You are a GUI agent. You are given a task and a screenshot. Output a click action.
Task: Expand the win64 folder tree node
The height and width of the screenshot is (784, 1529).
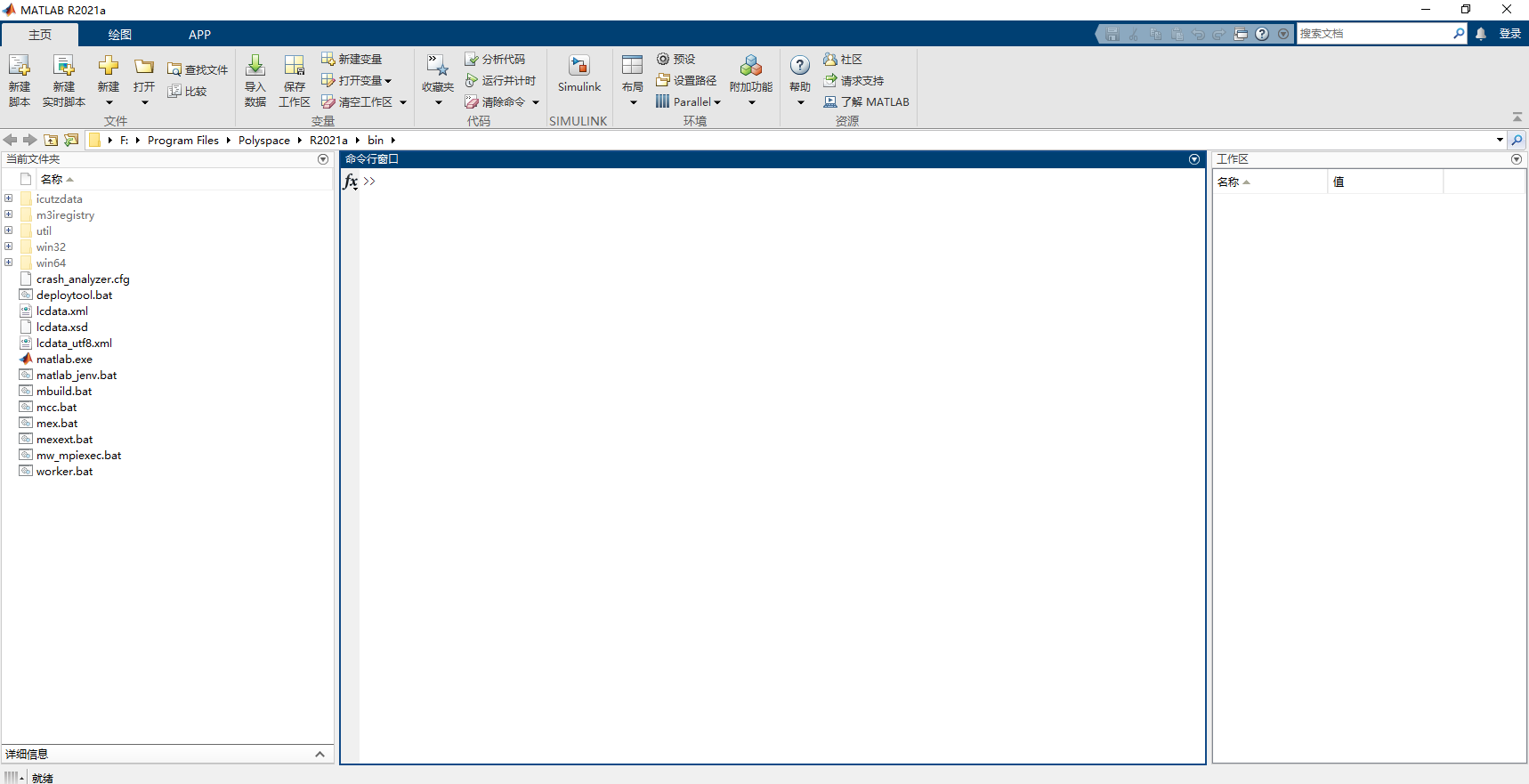click(9, 263)
